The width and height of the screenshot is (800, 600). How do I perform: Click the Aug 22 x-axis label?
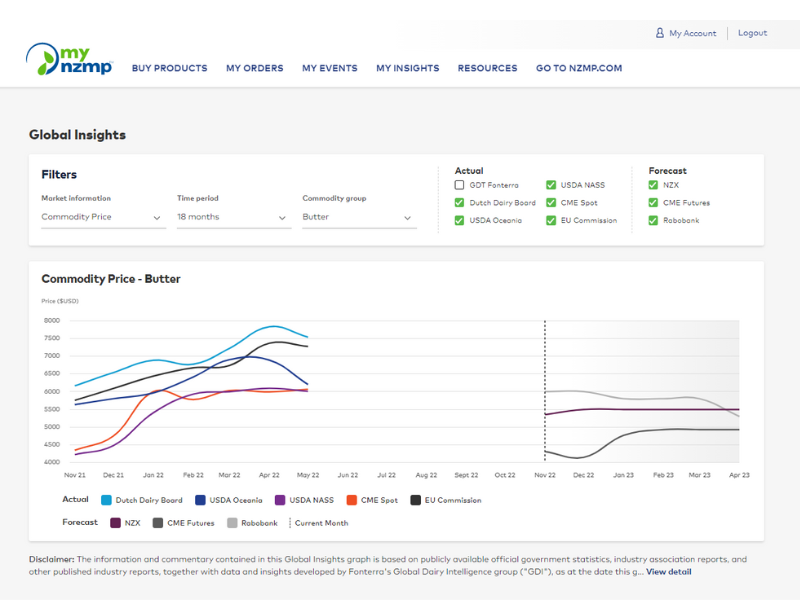[426, 475]
